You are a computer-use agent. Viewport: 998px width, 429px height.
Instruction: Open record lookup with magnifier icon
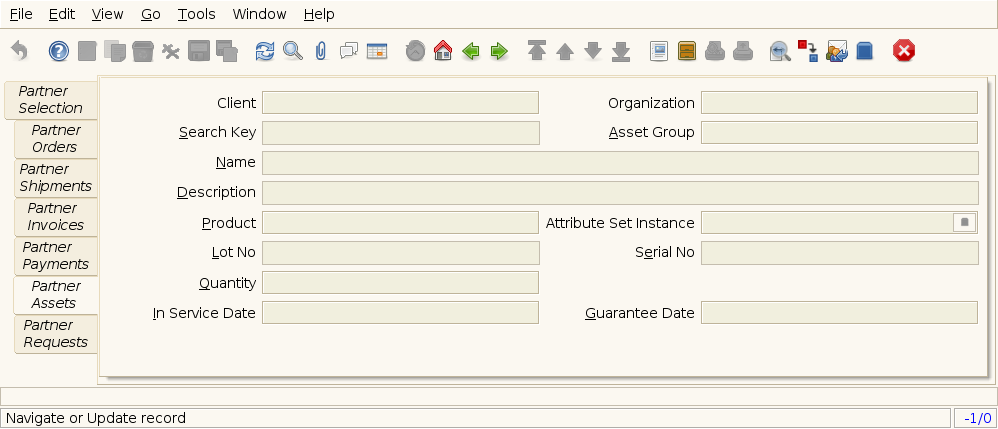click(292, 51)
